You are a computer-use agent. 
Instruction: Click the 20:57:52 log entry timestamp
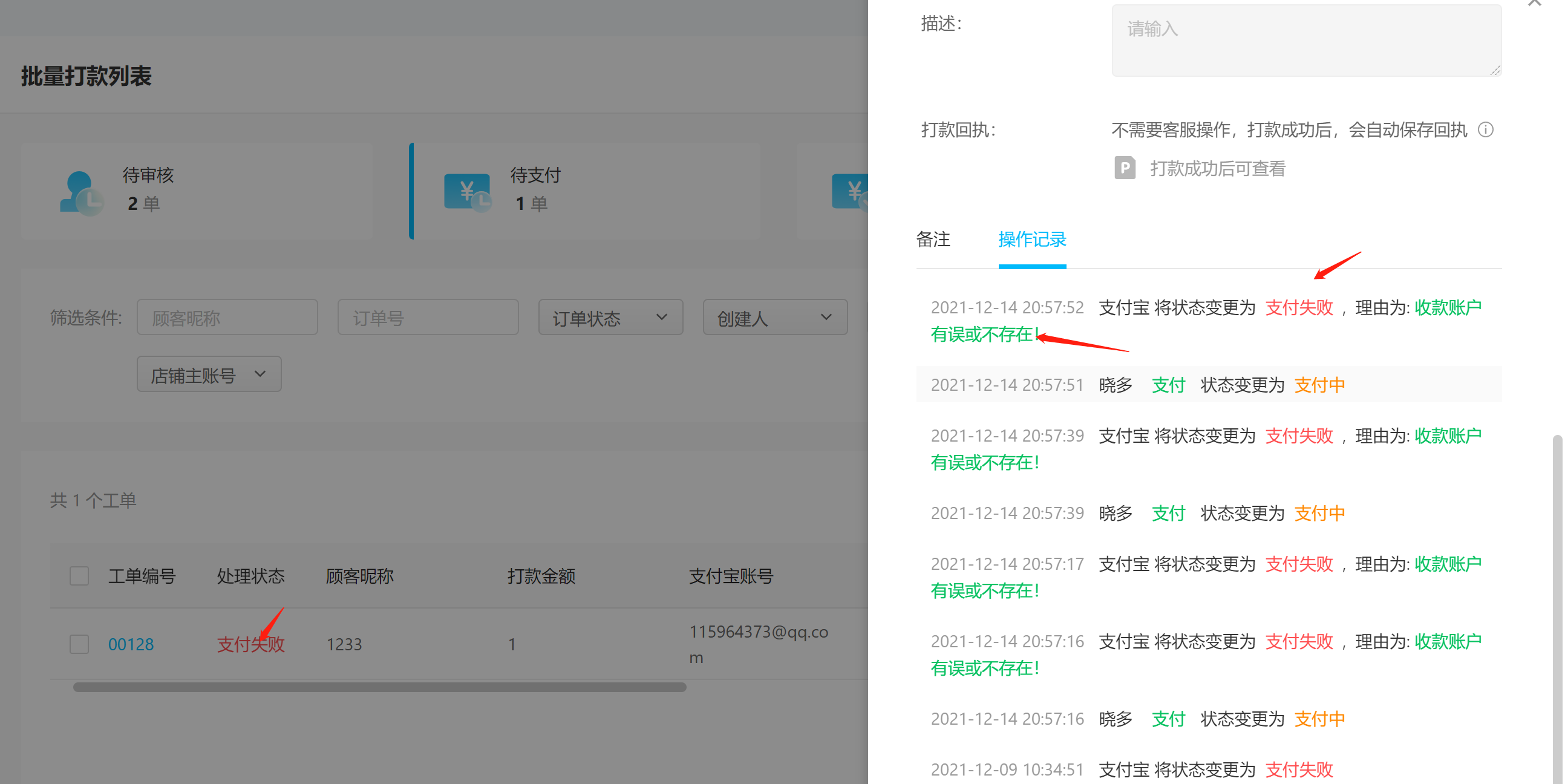click(1007, 307)
